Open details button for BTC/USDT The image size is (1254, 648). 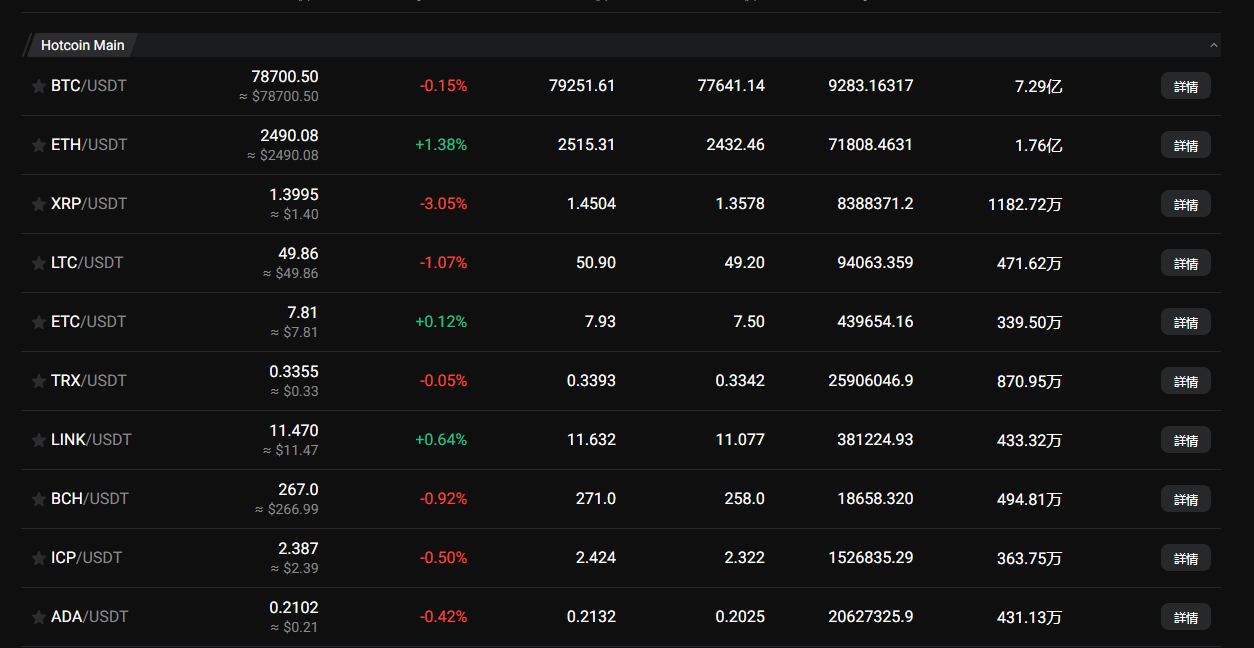click(x=1186, y=86)
